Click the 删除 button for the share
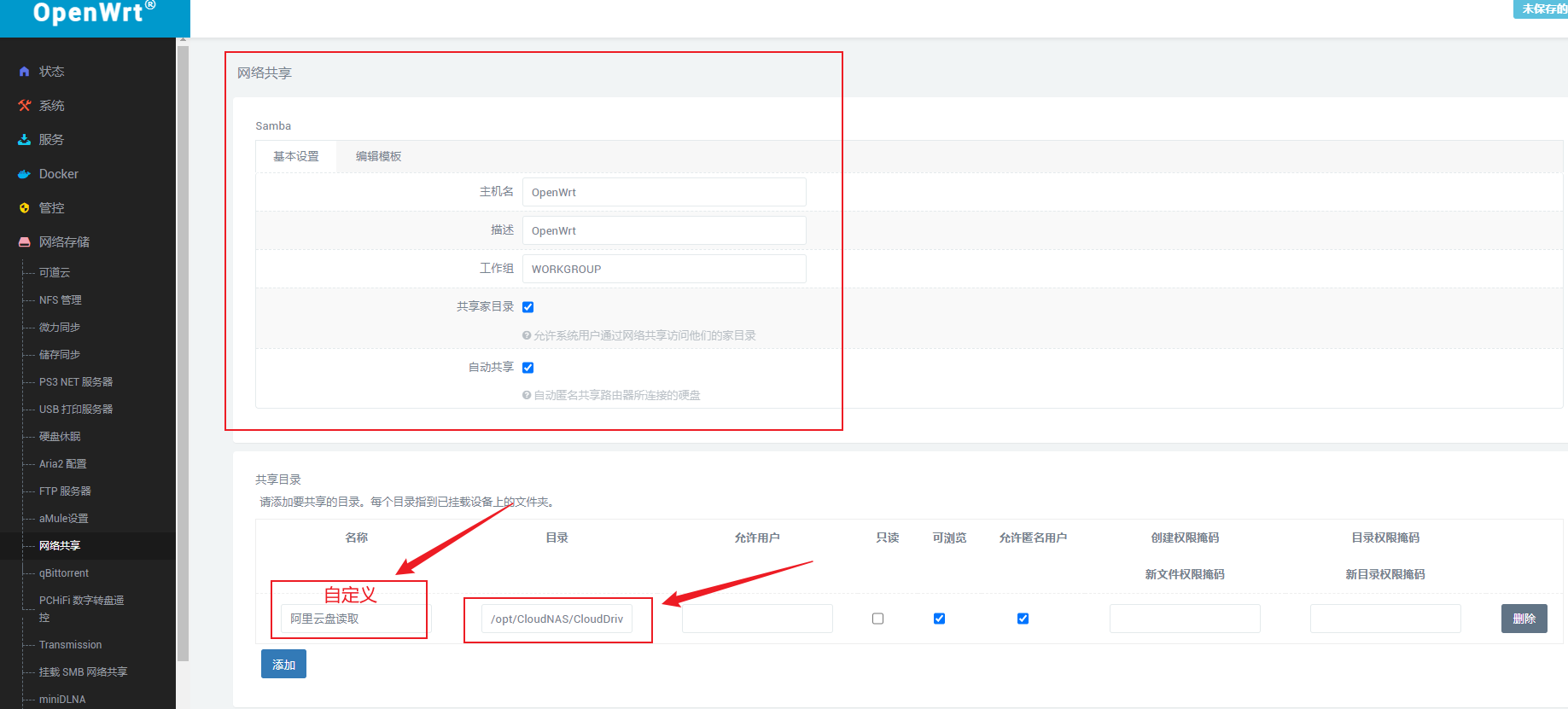1568x709 pixels. point(1524,619)
